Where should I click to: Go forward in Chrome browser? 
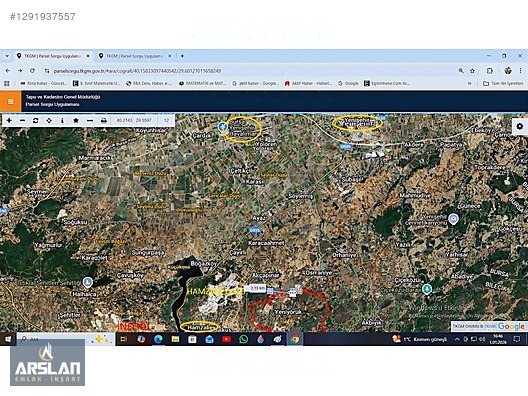click(x=20, y=71)
